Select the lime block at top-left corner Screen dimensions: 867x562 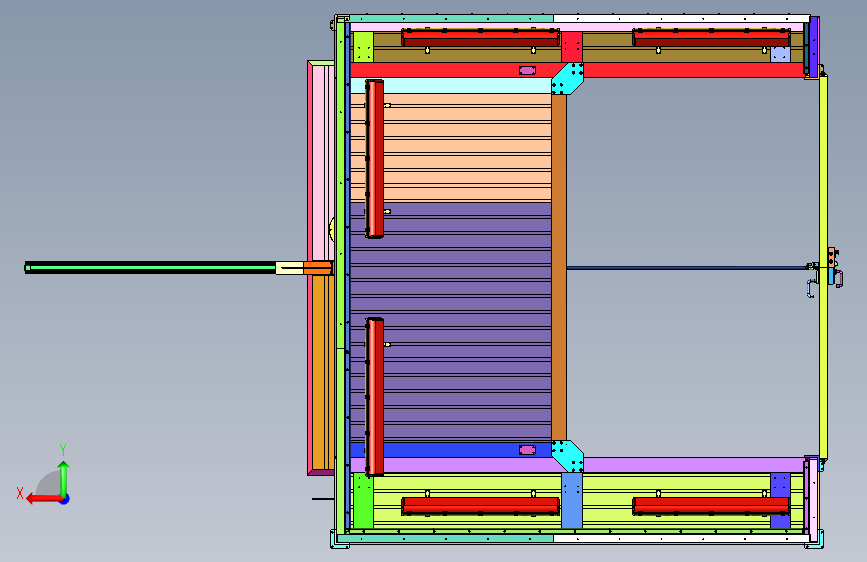(363, 47)
